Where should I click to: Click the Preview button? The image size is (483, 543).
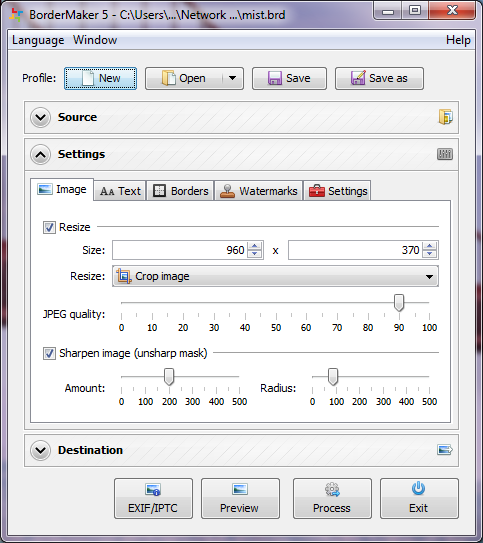click(240, 499)
